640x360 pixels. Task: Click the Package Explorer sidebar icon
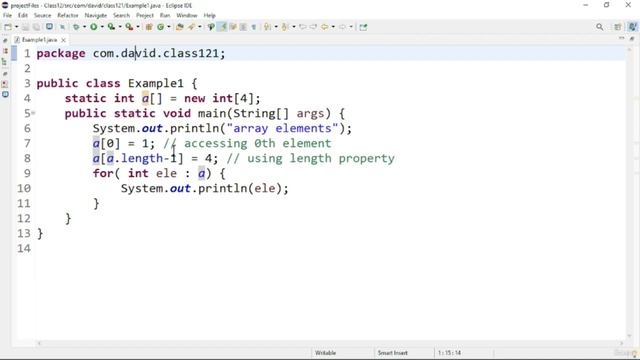click(x=5, y=51)
